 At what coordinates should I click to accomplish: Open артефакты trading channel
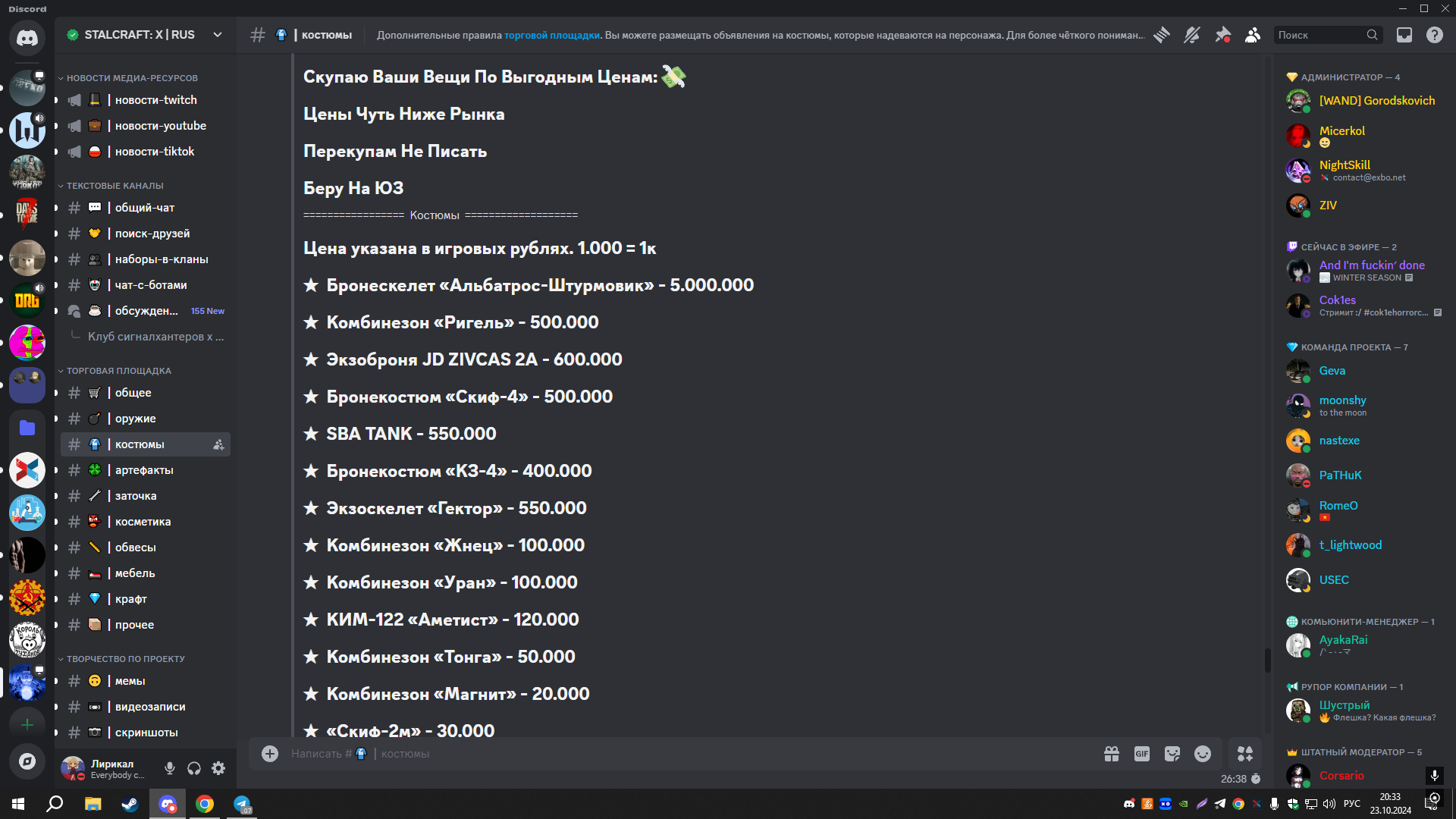click(x=146, y=470)
